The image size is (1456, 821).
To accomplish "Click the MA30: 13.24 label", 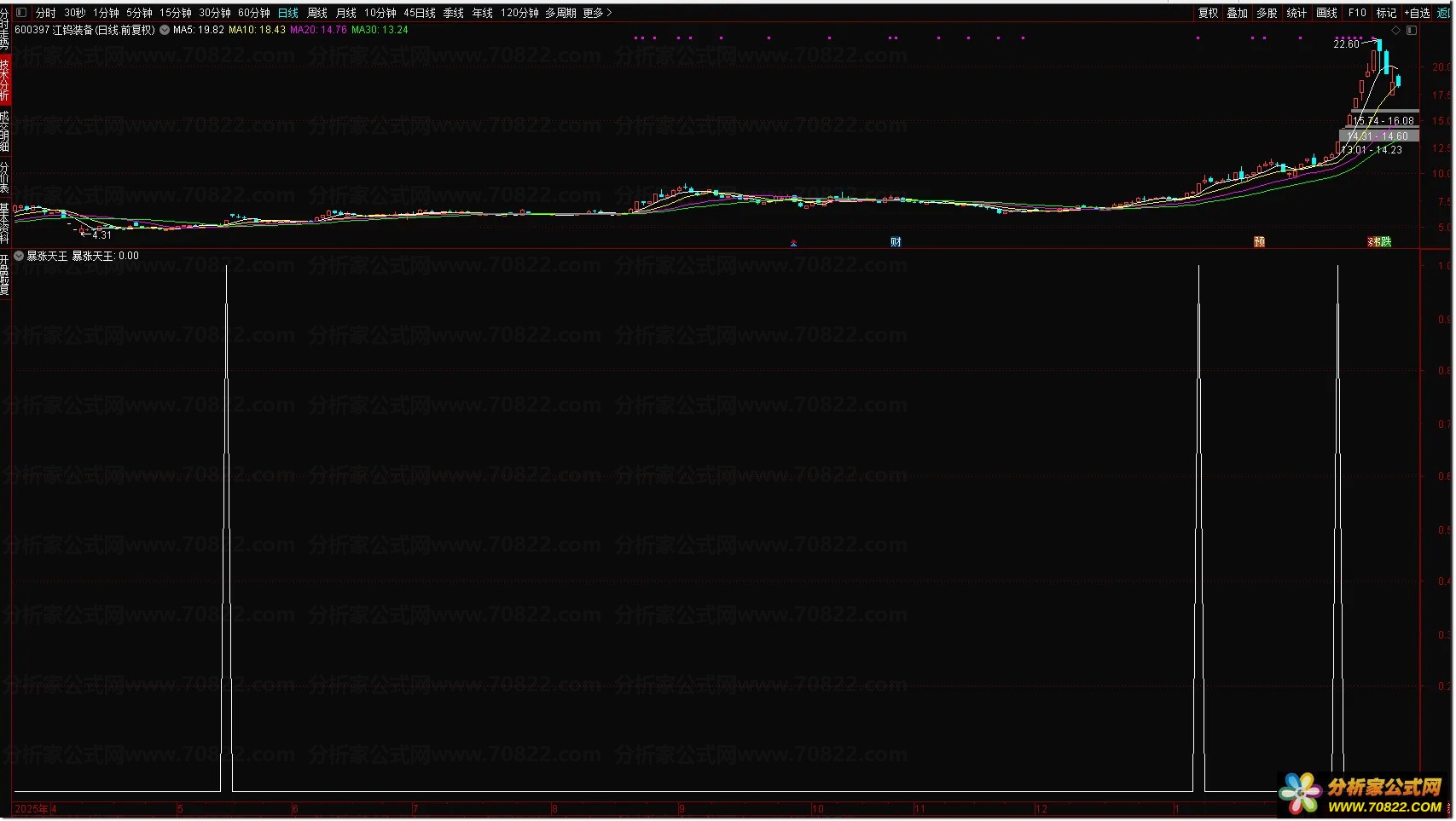I will (x=380, y=30).
